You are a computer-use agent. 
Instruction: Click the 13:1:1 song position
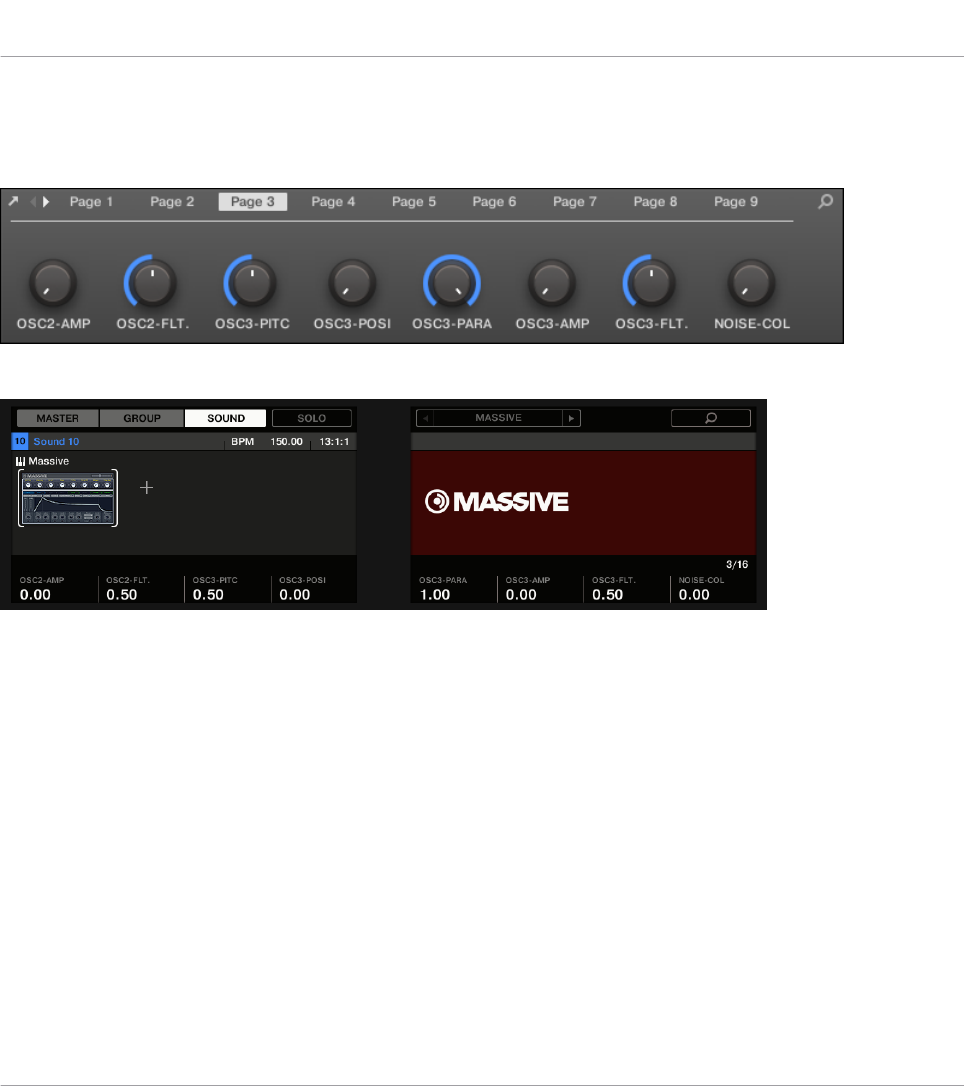[x=334, y=441]
